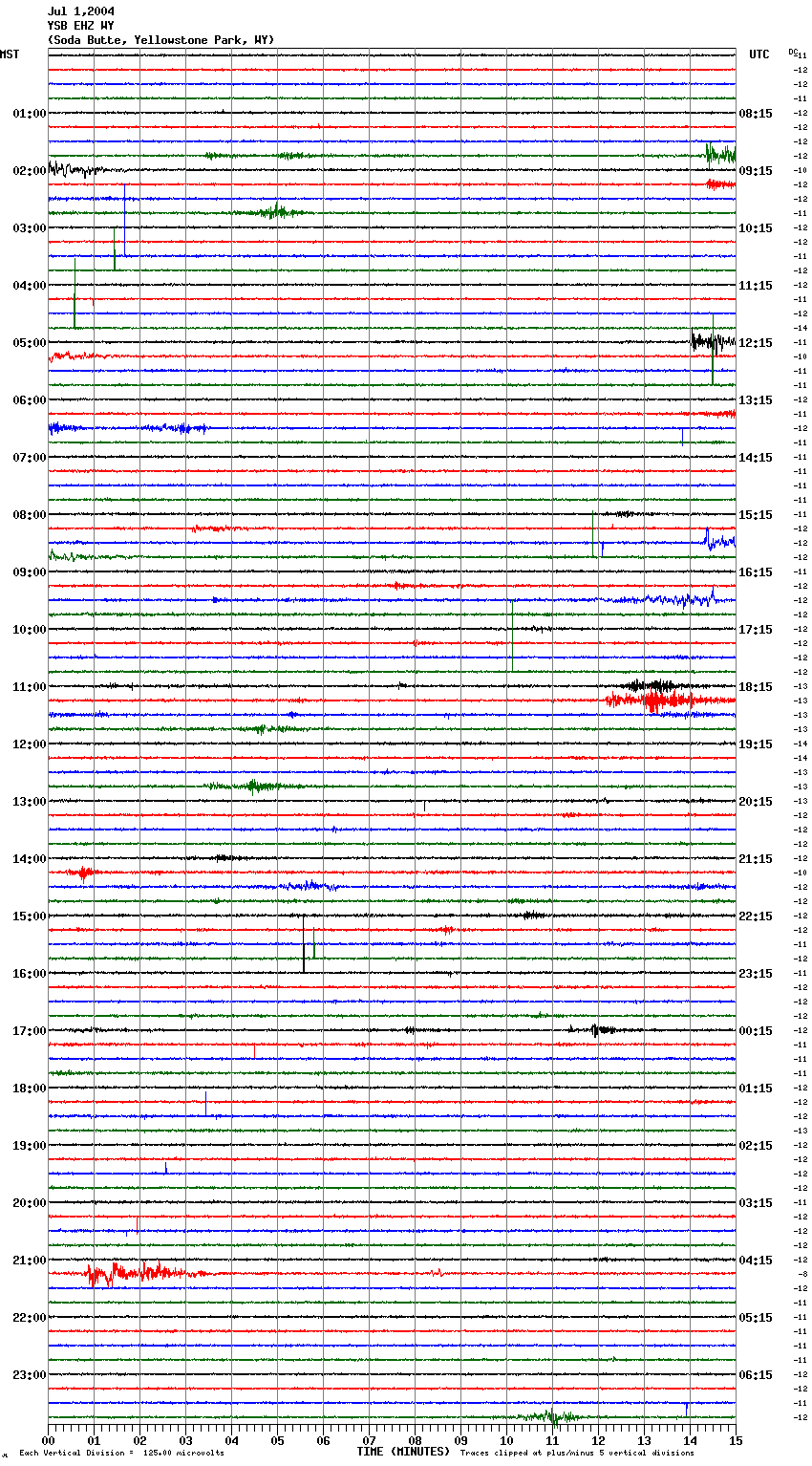The image size is (812, 1466).
Task: Select the 01:00 MST time label
Action: pyautogui.click(x=29, y=114)
